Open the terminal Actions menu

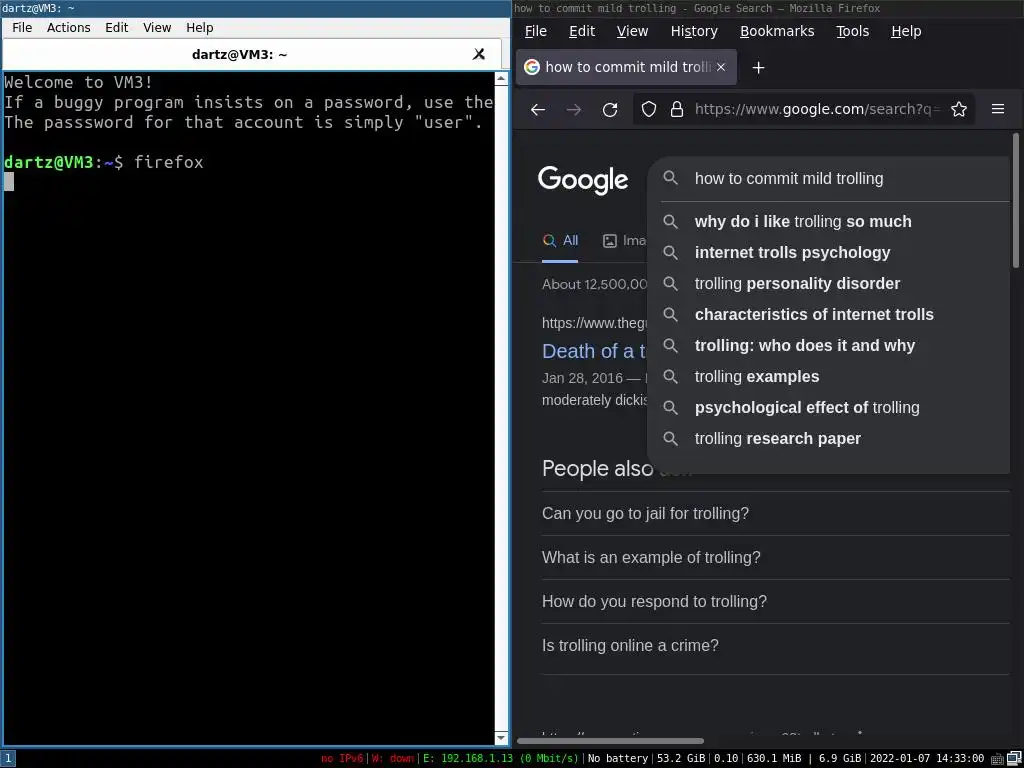click(x=69, y=27)
